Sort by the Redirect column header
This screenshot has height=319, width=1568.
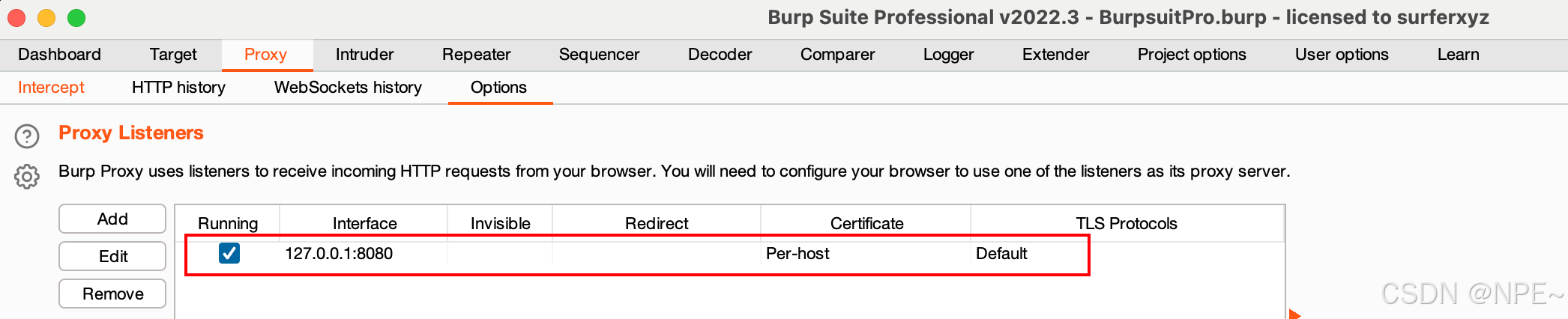tap(657, 223)
